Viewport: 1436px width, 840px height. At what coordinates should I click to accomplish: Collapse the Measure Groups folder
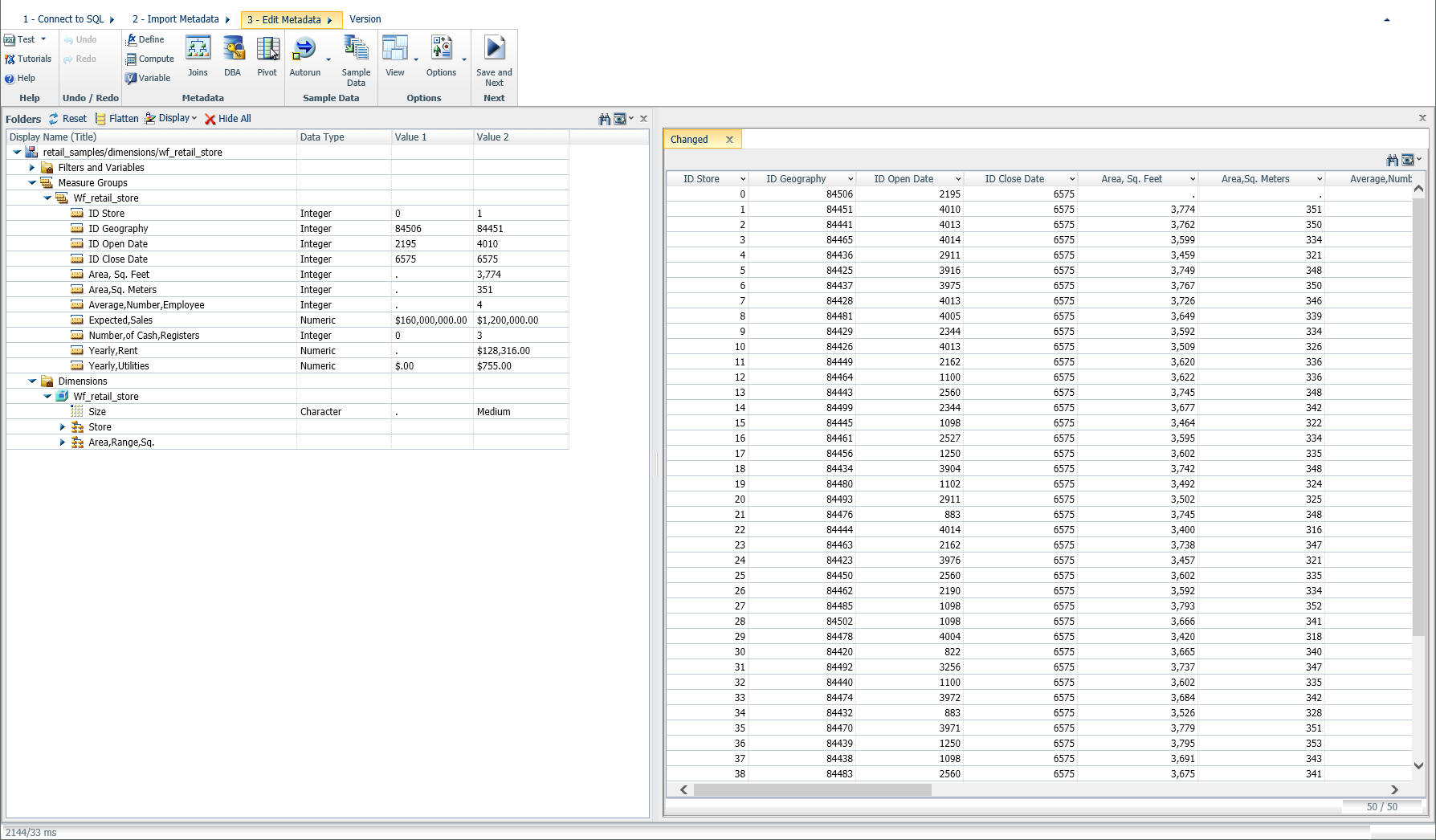32,183
